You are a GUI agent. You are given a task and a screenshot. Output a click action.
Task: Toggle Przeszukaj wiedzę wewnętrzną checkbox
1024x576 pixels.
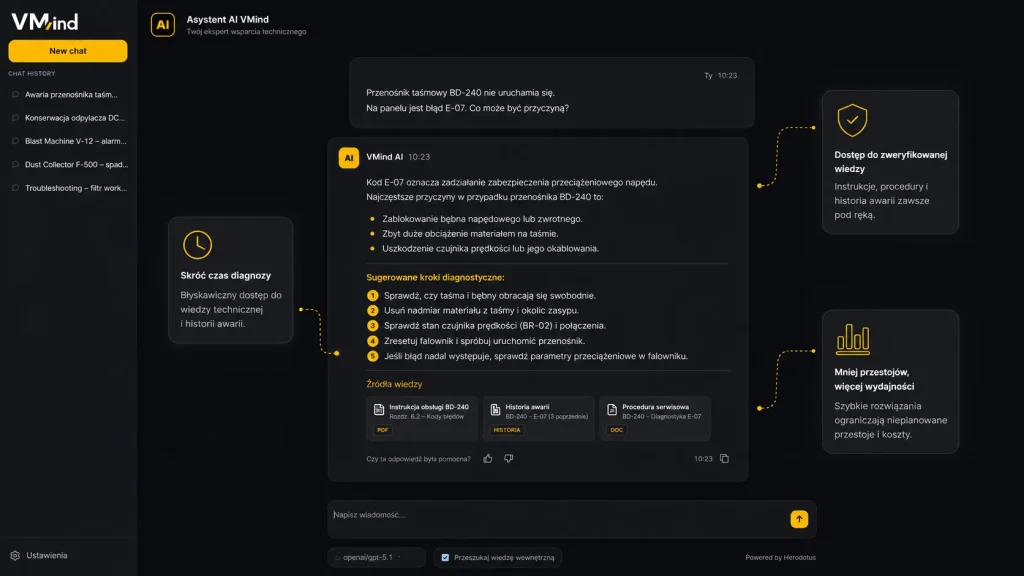coord(445,558)
